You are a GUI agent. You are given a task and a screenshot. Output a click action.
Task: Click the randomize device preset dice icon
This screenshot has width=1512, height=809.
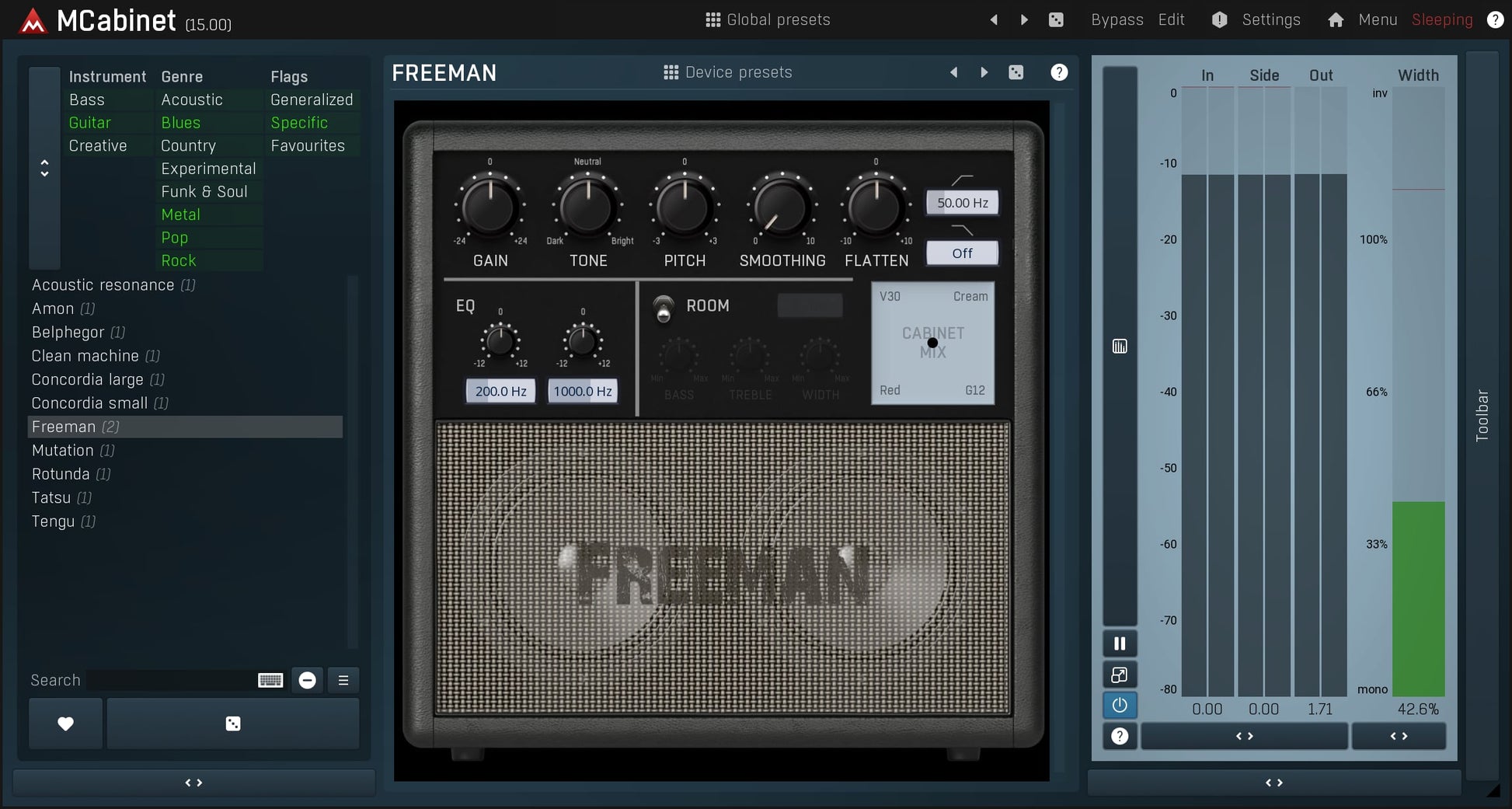1016,72
